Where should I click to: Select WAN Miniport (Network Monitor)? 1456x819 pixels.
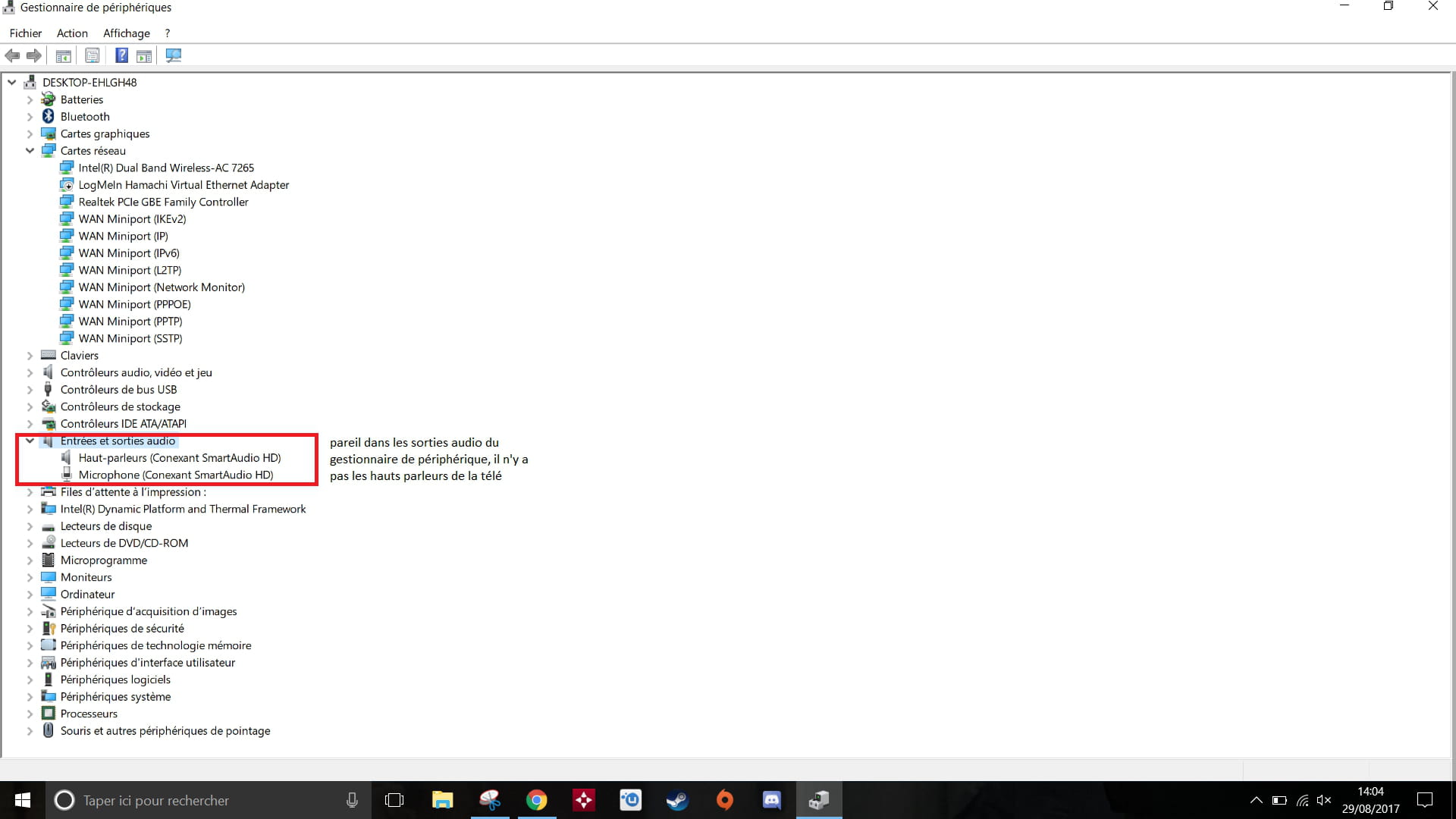pos(162,287)
